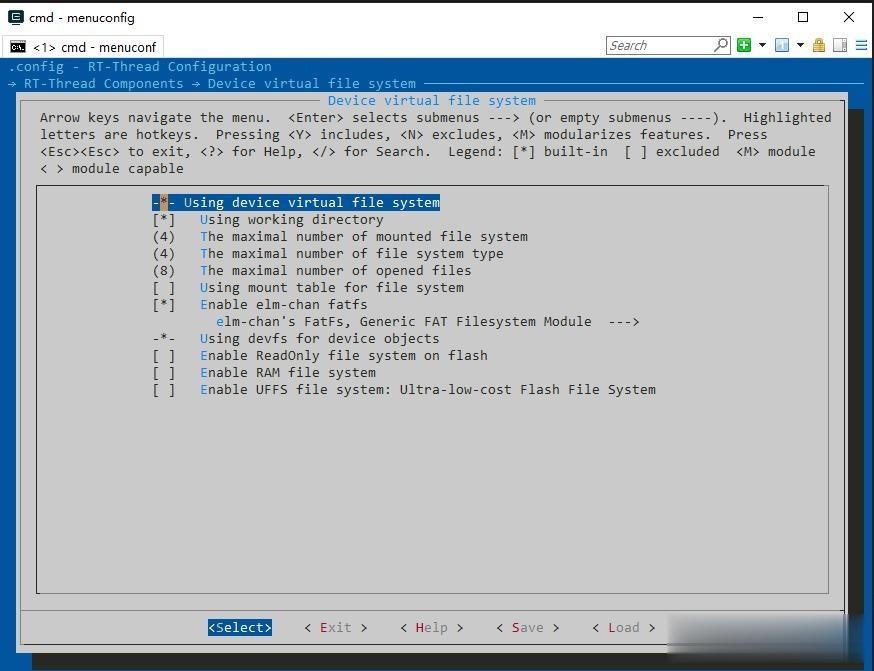Toggle the padlock lock icon
This screenshot has height=671, width=874.
coord(818,45)
